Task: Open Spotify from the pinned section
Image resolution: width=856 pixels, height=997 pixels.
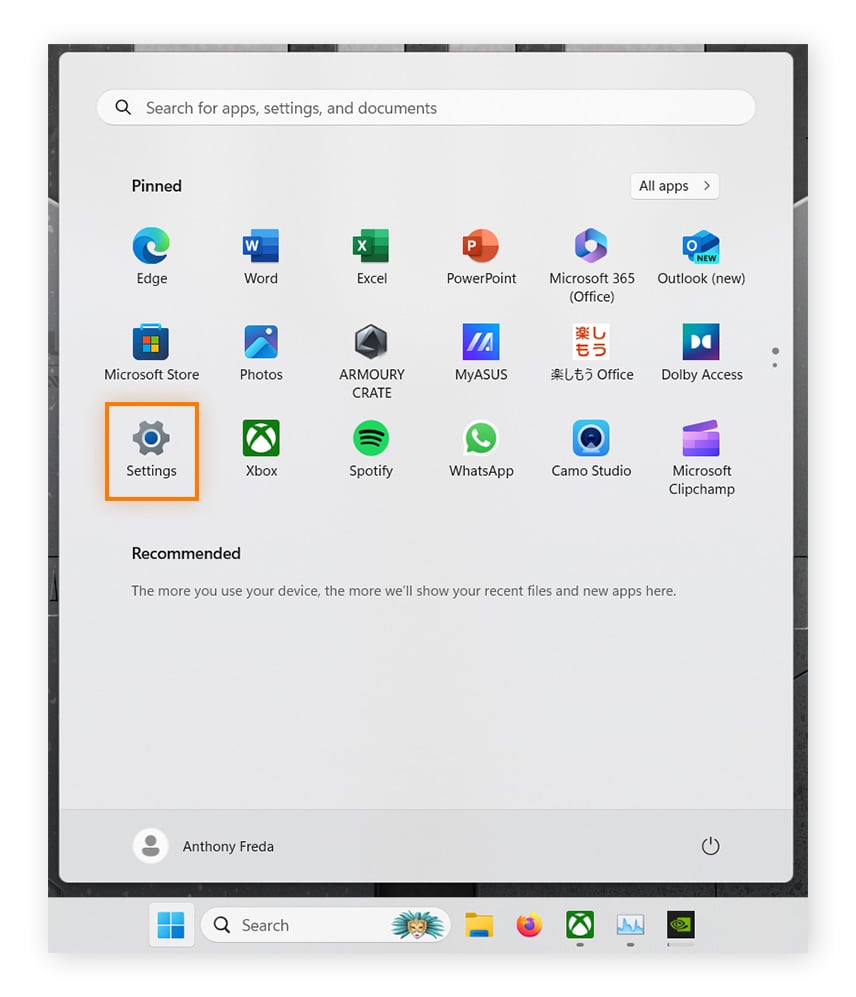Action: point(371,437)
